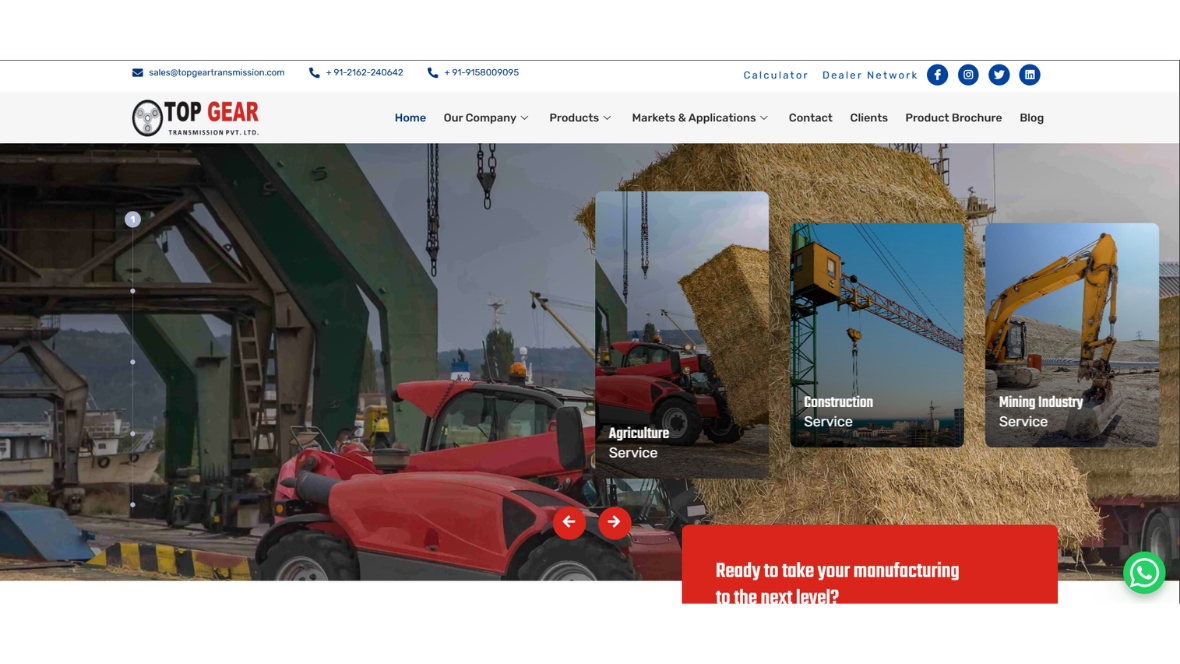This screenshot has height=664, width=1180.
Task: Go to previous slide with left arrow
Action: (569, 522)
